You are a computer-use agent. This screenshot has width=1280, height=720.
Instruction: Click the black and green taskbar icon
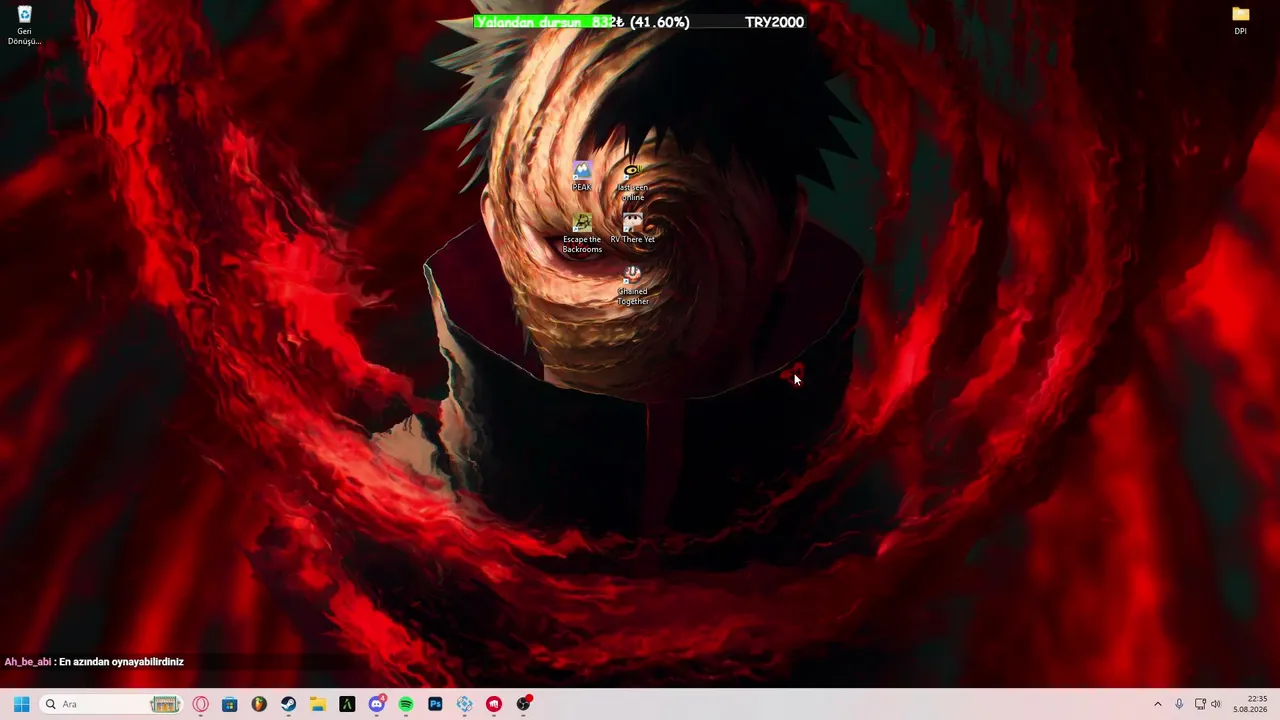coord(347,704)
